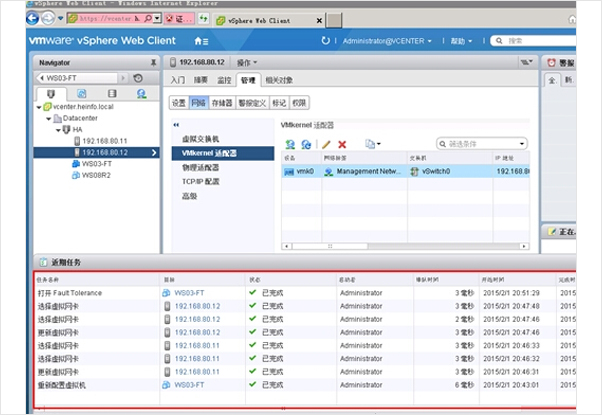Click the refresh network icon in VMkernel toolbar
The image size is (602, 415).
point(306,144)
